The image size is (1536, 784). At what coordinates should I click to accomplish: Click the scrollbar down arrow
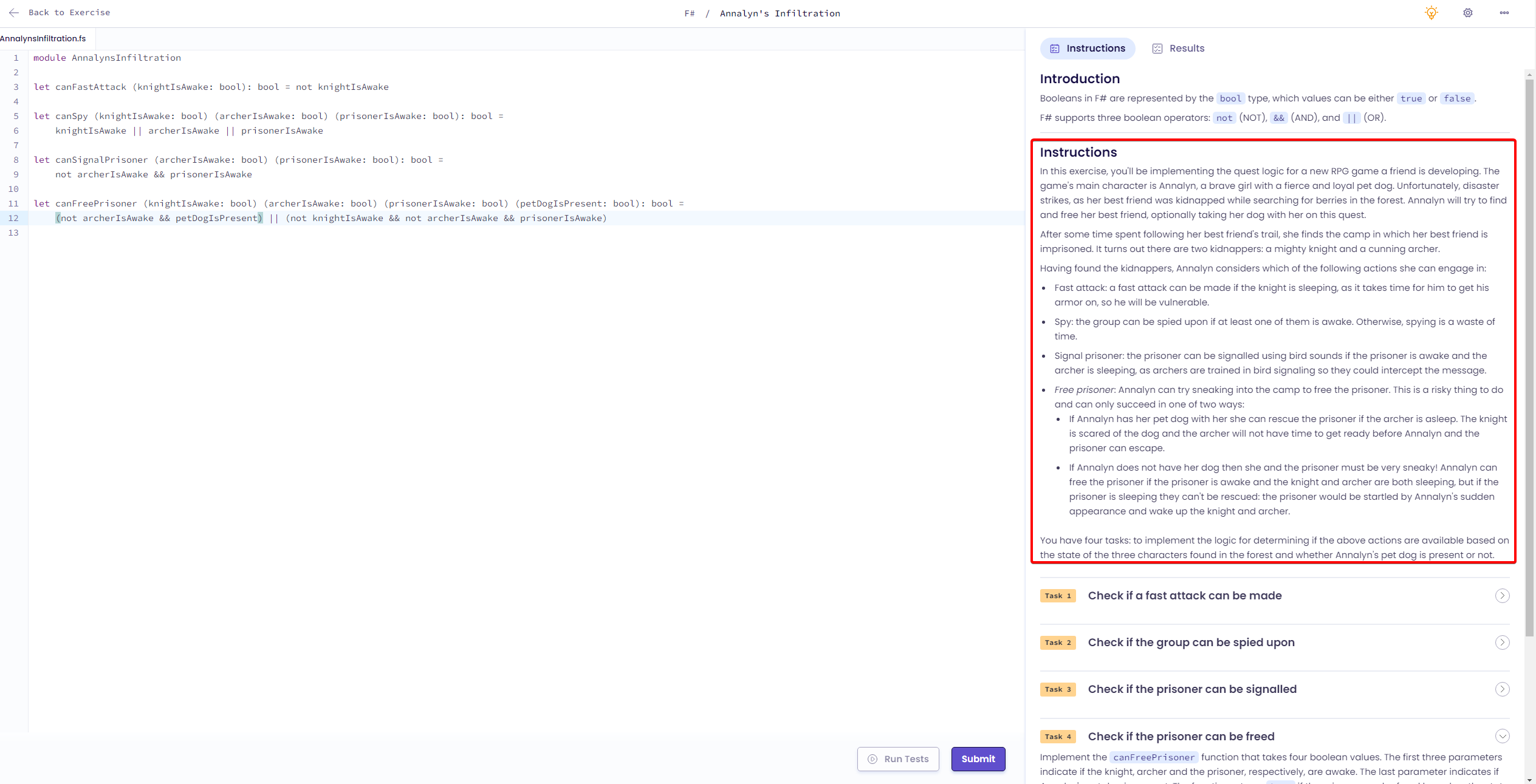tap(1529, 779)
